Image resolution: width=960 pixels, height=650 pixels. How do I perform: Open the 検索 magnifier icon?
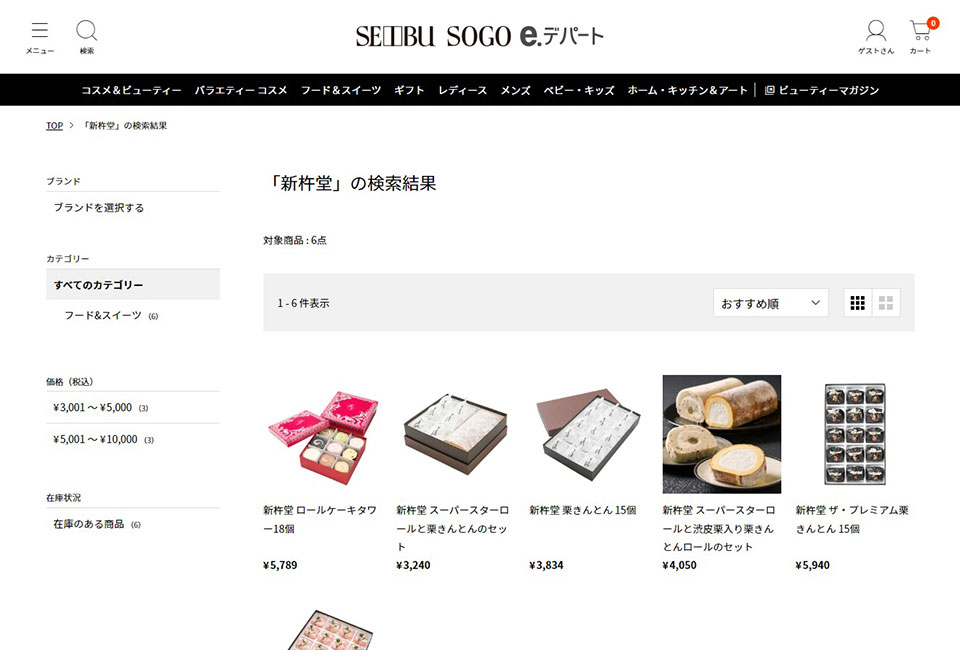click(86, 37)
